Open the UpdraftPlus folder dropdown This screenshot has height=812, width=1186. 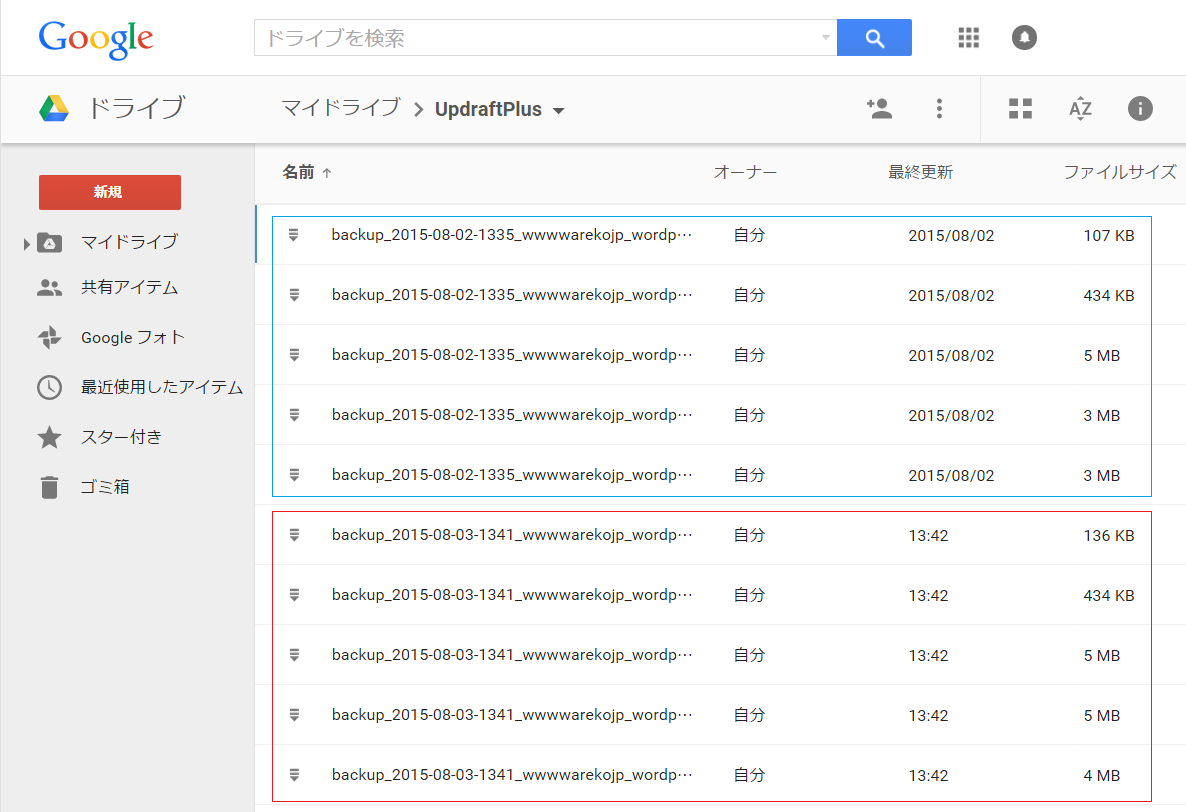point(559,110)
